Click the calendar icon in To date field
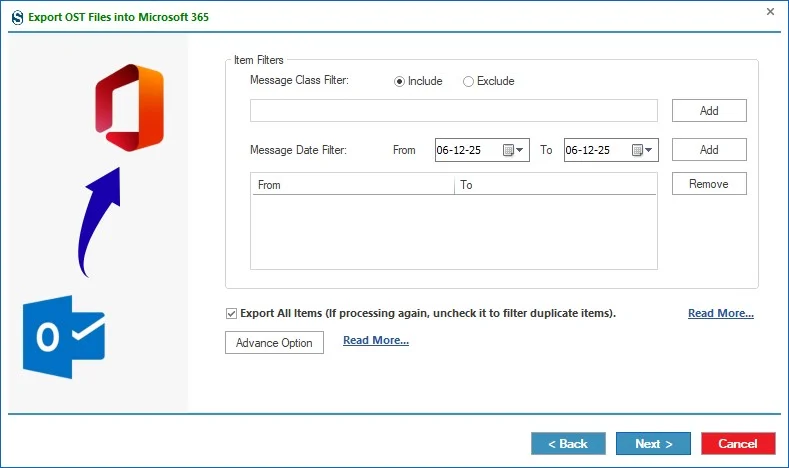The image size is (789, 468). [x=637, y=150]
